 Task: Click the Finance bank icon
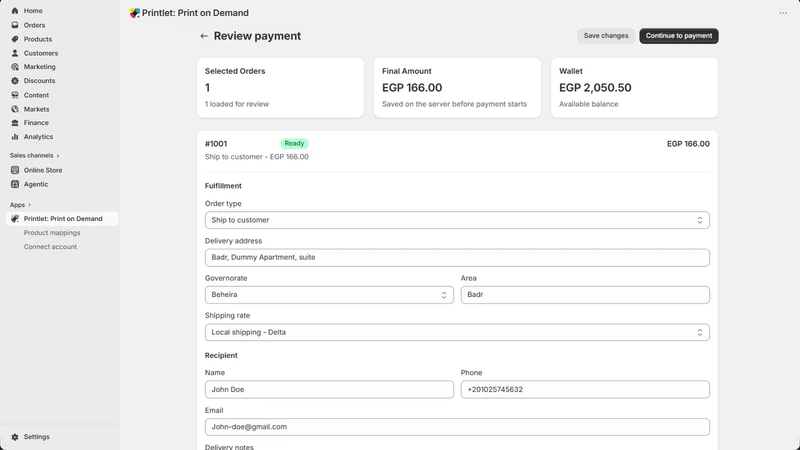click(15, 123)
